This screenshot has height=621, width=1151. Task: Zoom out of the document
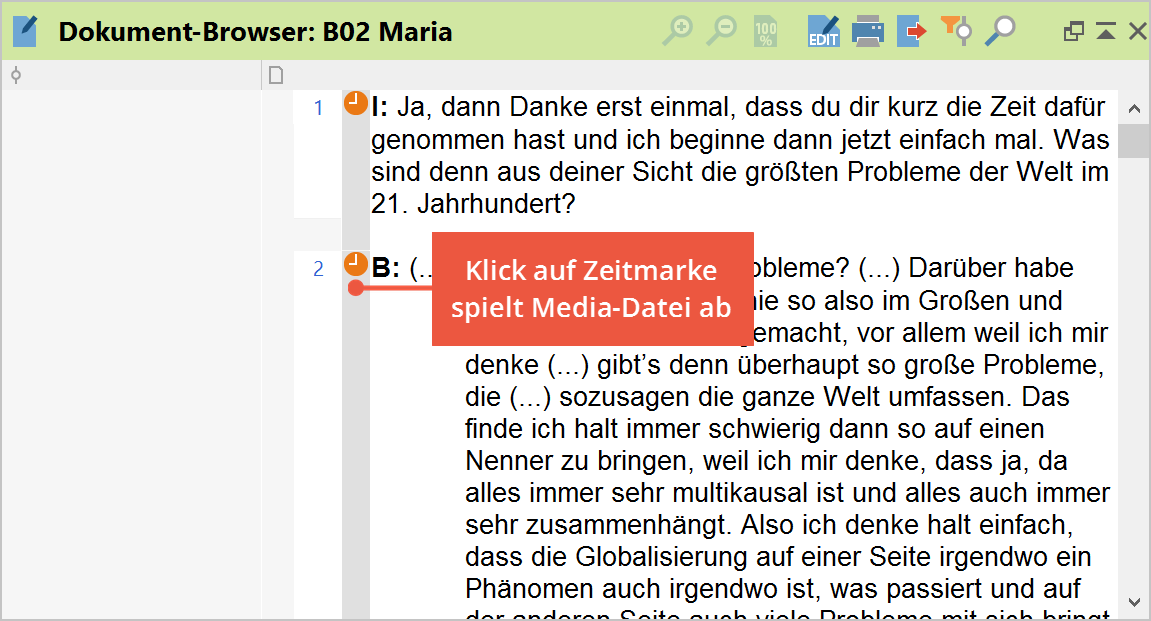[721, 31]
